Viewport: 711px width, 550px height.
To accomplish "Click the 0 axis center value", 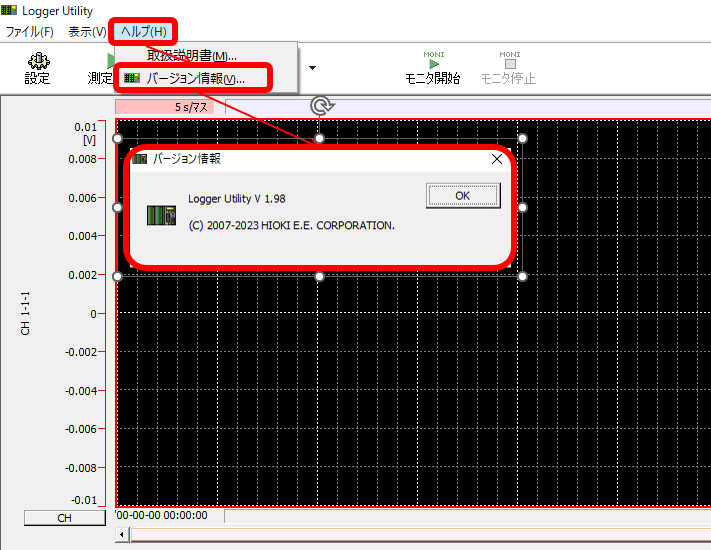I will [x=93, y=314].
